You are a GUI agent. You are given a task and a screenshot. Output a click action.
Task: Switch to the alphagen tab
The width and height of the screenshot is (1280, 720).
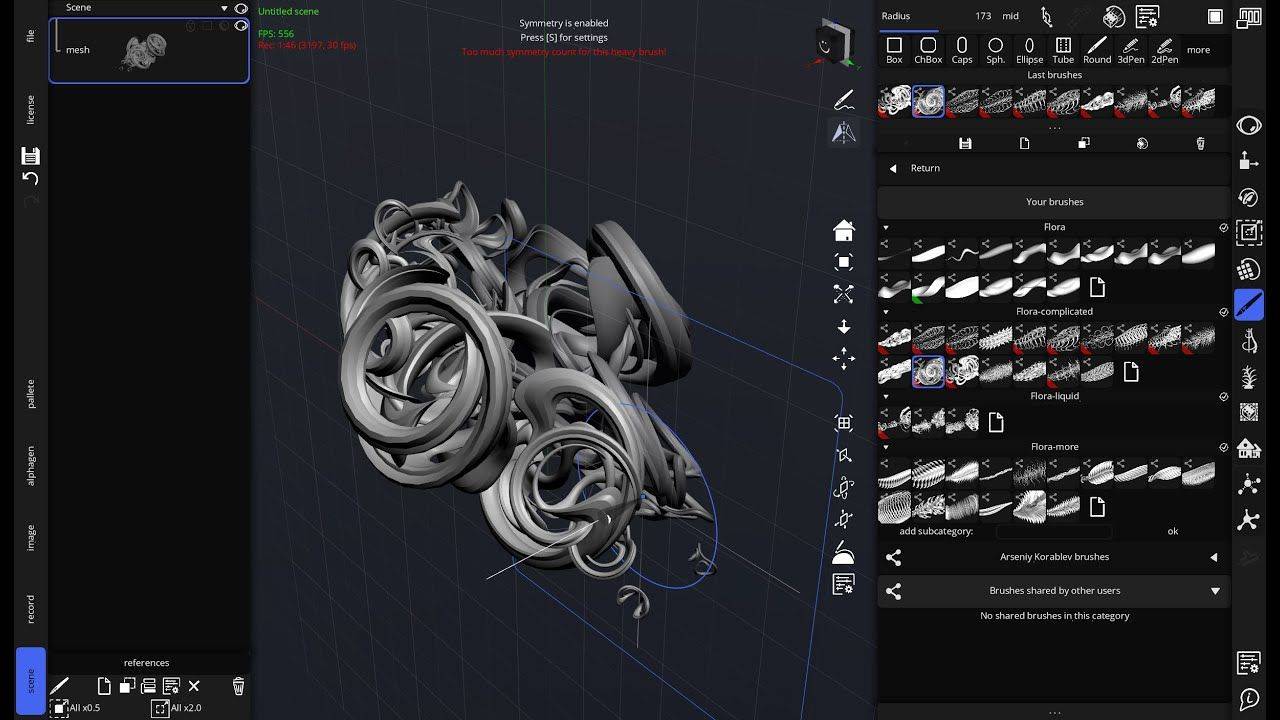pos(31,465)
